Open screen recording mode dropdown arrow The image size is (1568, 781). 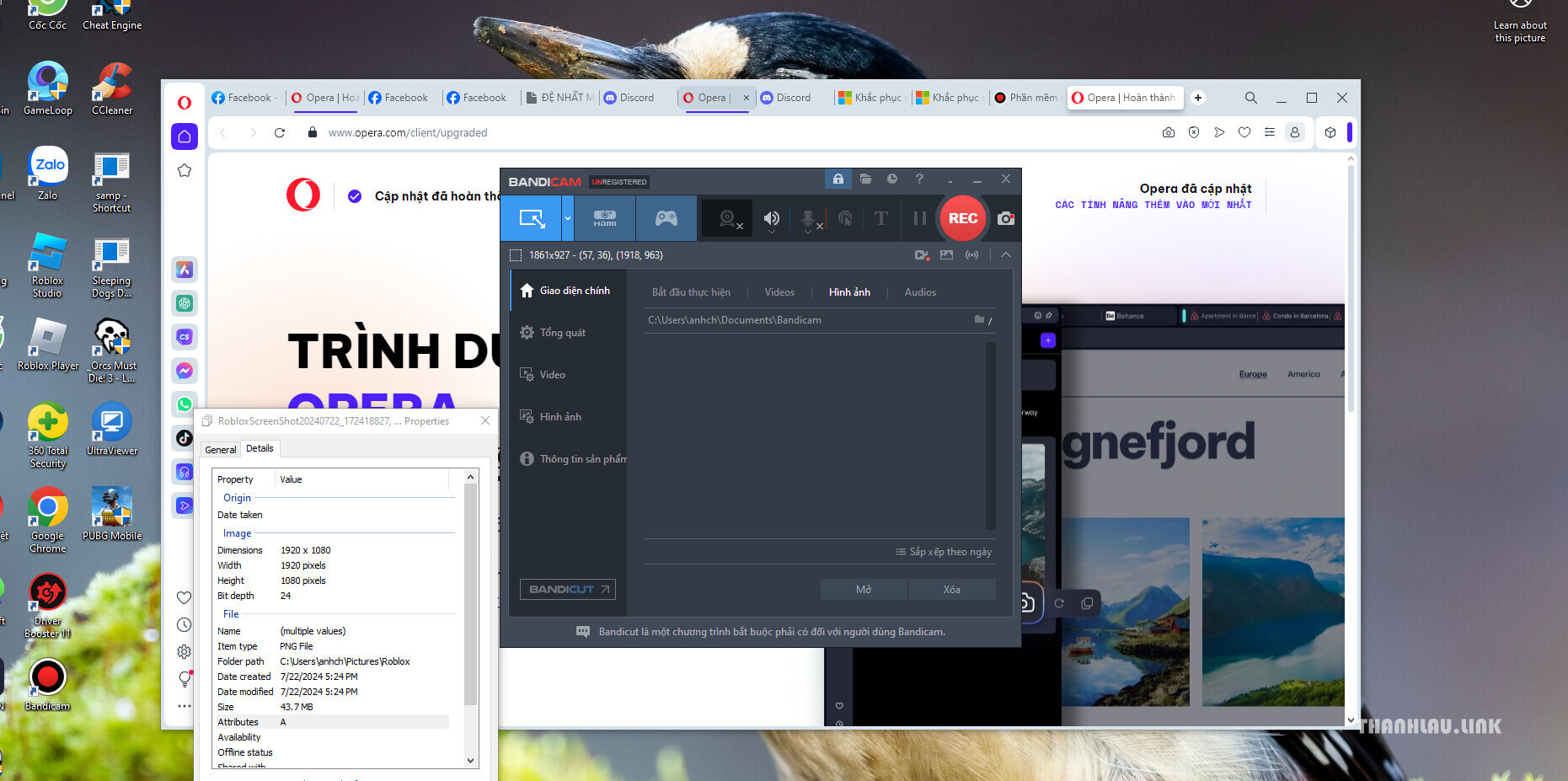pyautogui.click(x=568, y=218)
